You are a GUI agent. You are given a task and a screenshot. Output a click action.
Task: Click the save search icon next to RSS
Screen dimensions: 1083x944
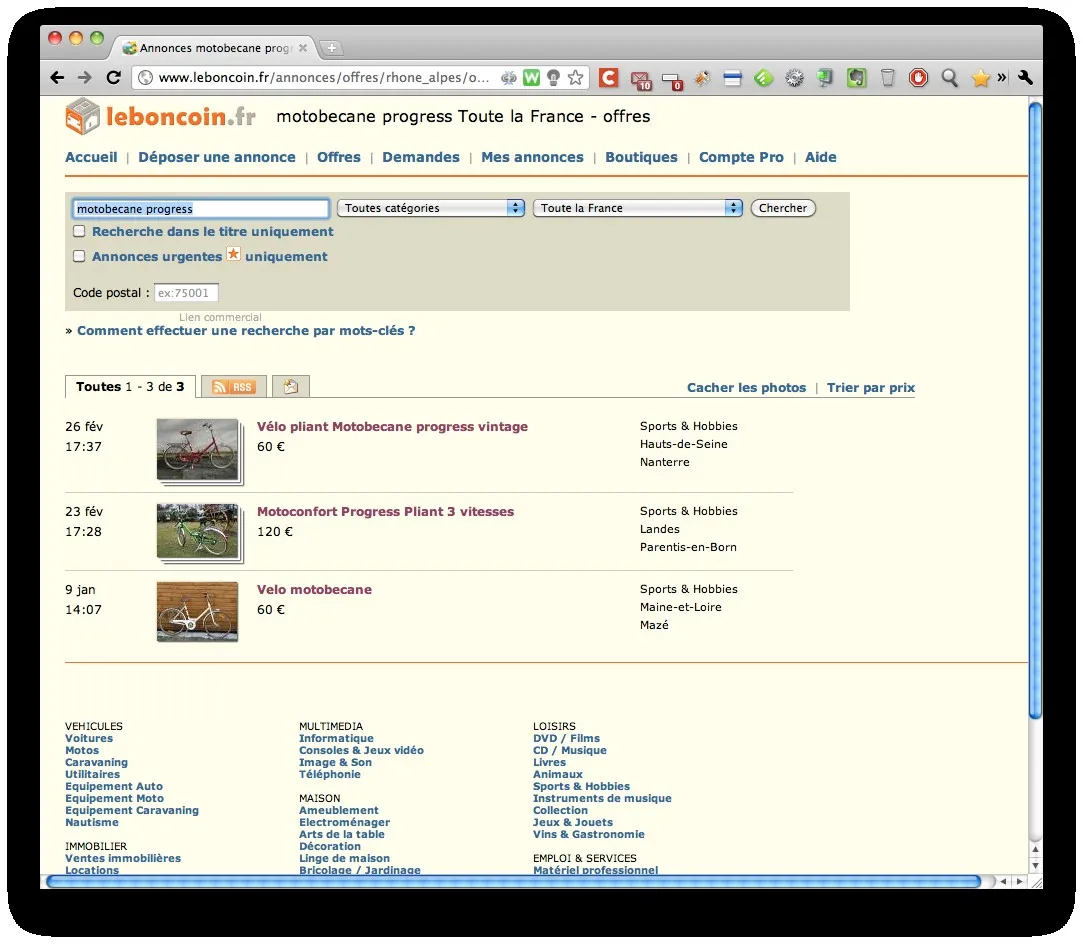click(291, 387)
